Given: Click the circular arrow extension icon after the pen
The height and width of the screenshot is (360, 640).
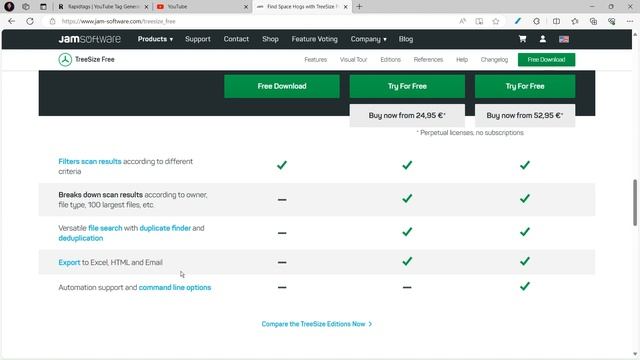Looking at the screenshot, I should (x=536, y=21).
